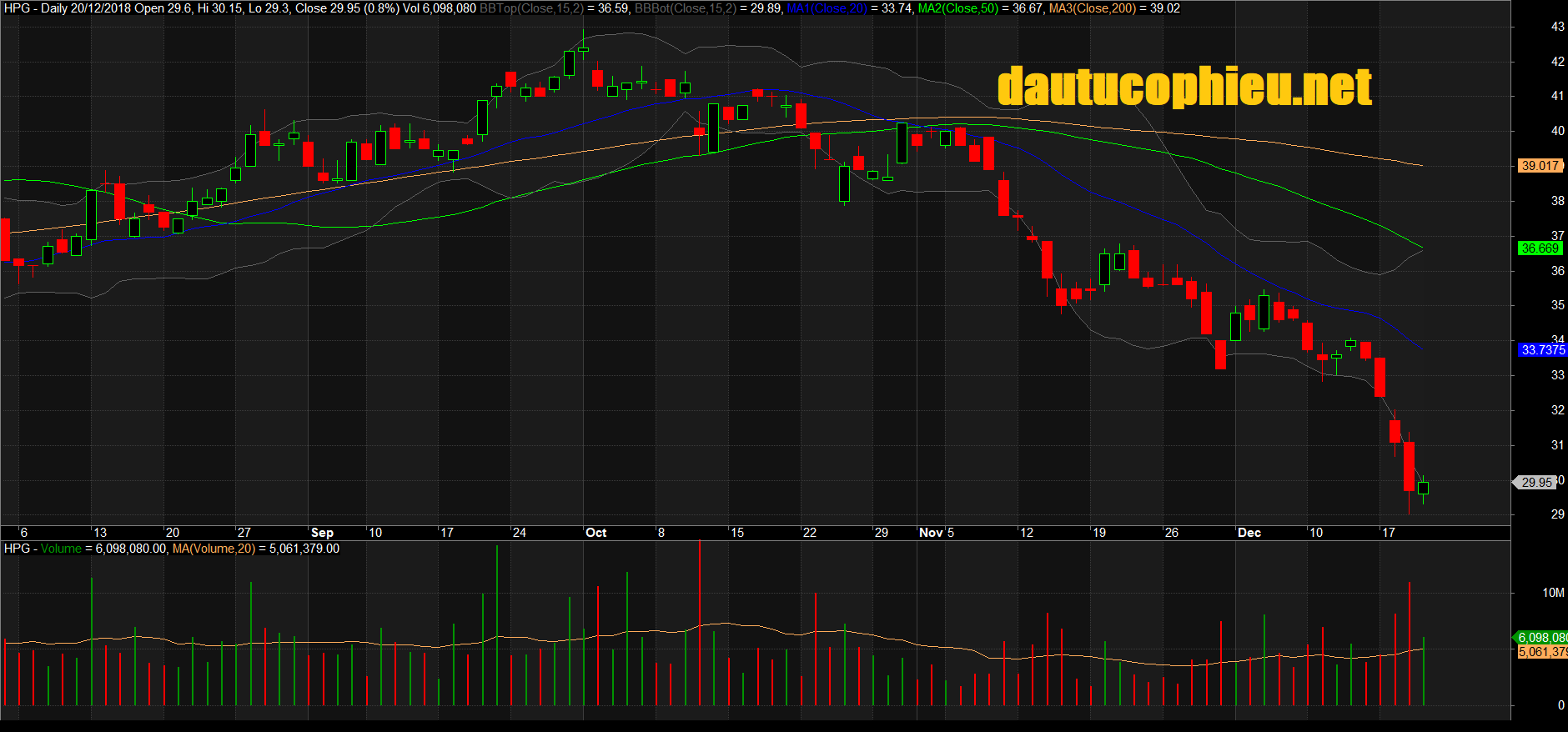The width and height of the screenshot is (1568, 732).
Task: Click the 10M tick on volume axis
Action: pos(1552,593)
